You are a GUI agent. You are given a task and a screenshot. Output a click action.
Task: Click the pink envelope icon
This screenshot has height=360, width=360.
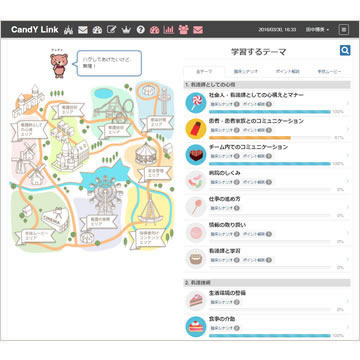coord(198,30)
